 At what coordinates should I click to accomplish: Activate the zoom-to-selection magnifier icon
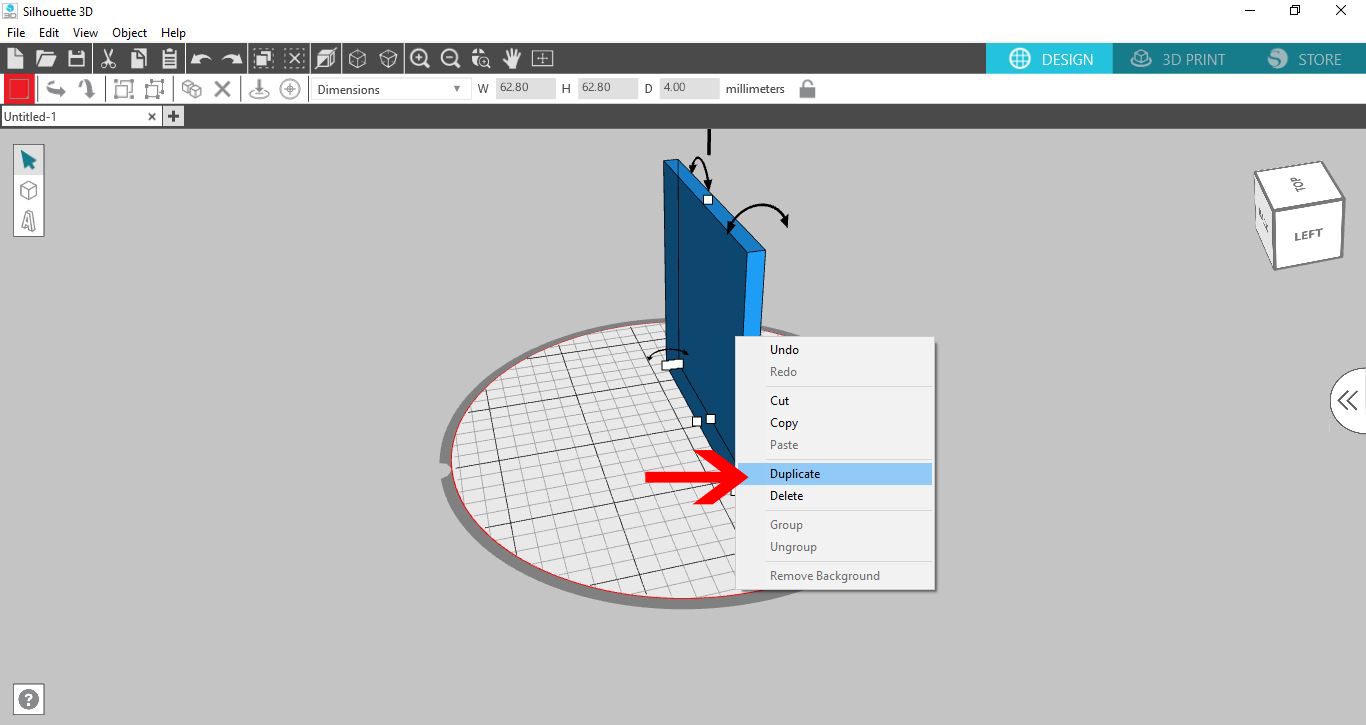481,58
